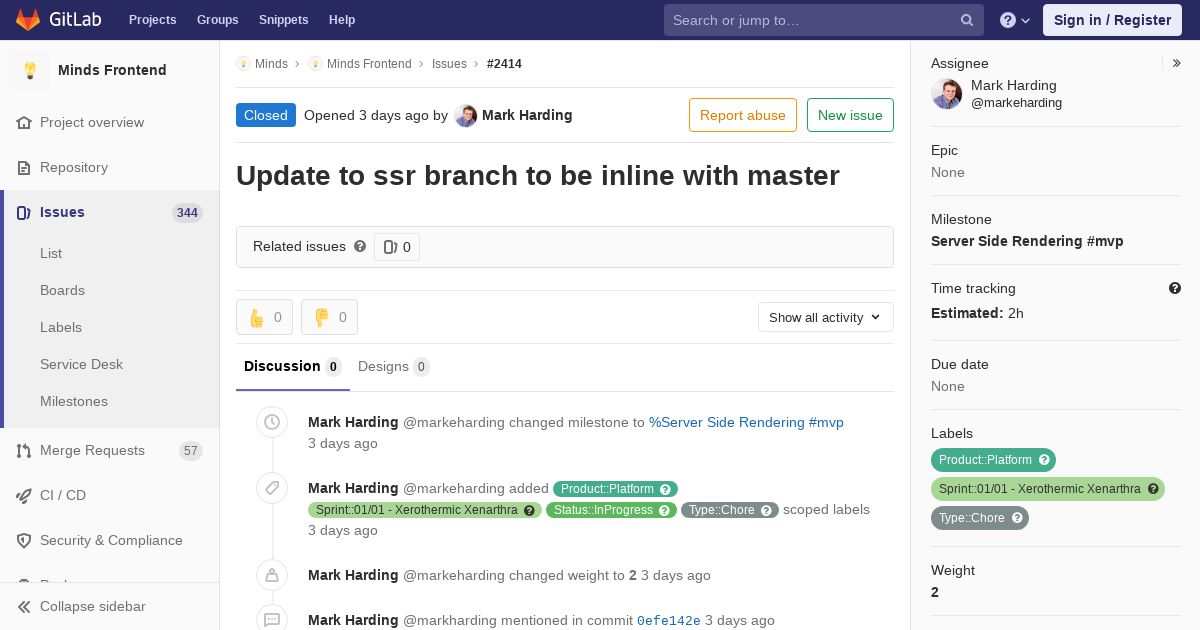Click the milestone clock icon in activity
The image size is (1200, 630).
(272, 423)
